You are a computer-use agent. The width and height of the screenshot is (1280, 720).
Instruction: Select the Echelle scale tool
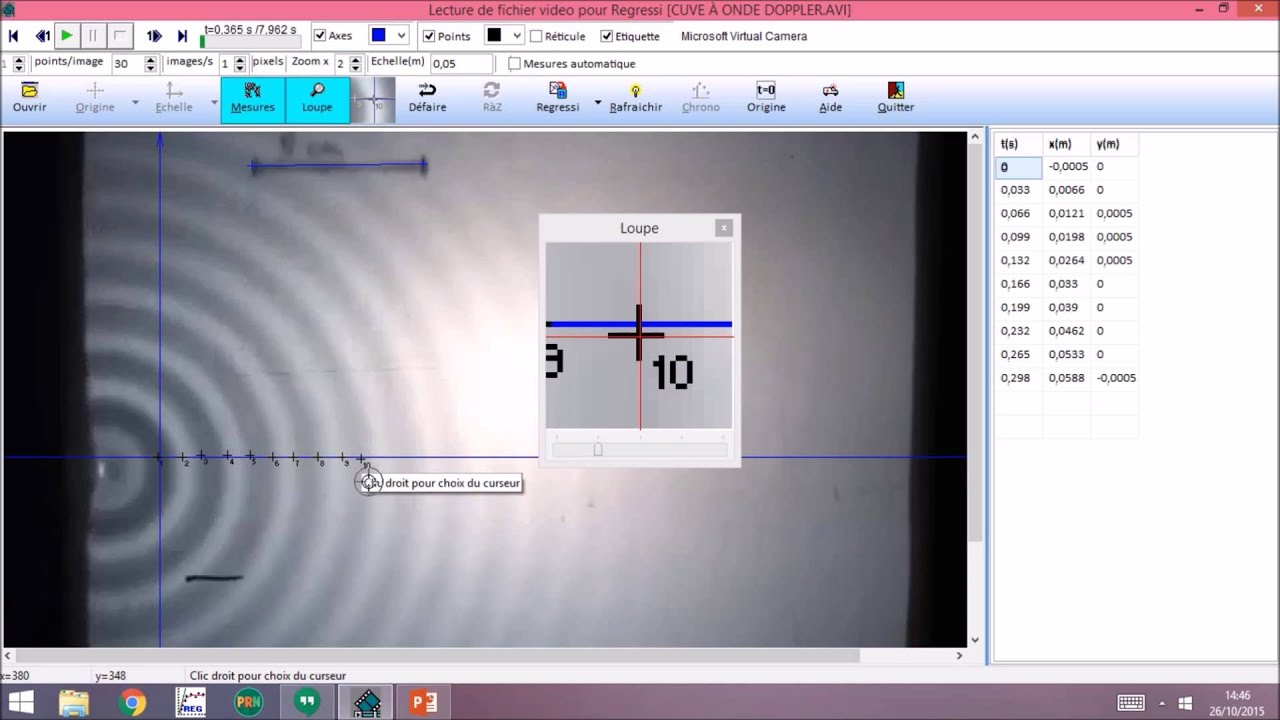tap(174, 98)
